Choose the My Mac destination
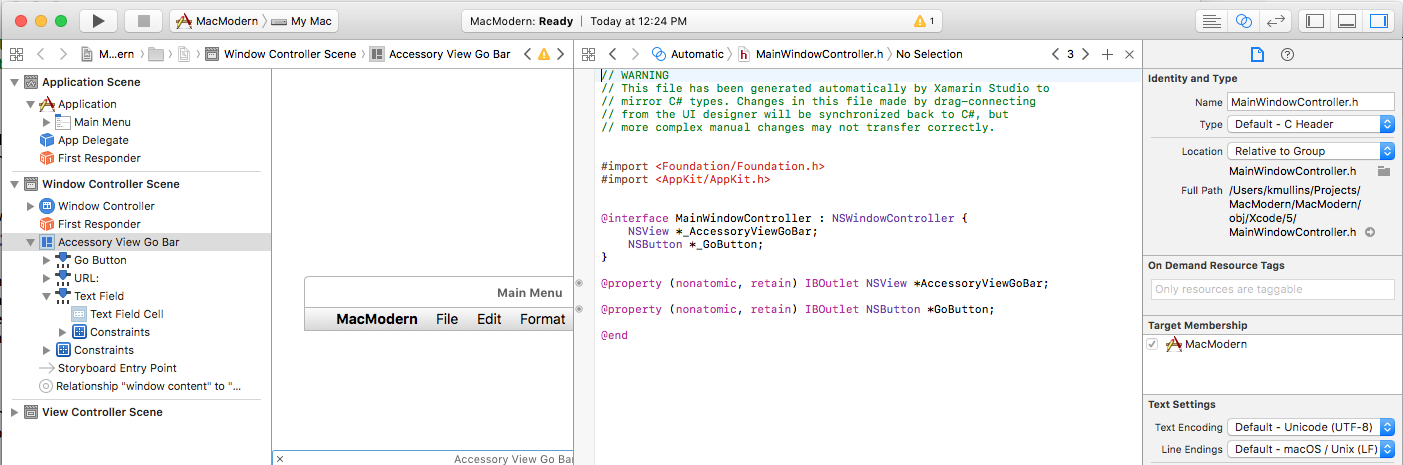This screenshot has height=465, width=1403. point(303,21)
